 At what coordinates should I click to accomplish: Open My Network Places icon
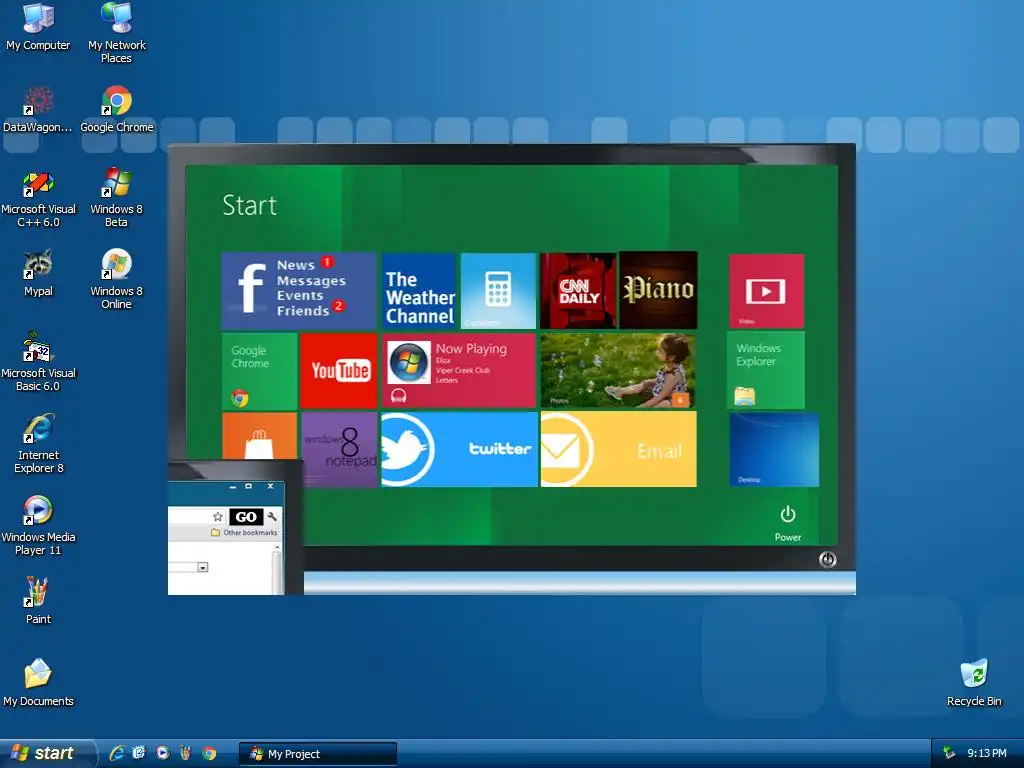tap(117, 33)
